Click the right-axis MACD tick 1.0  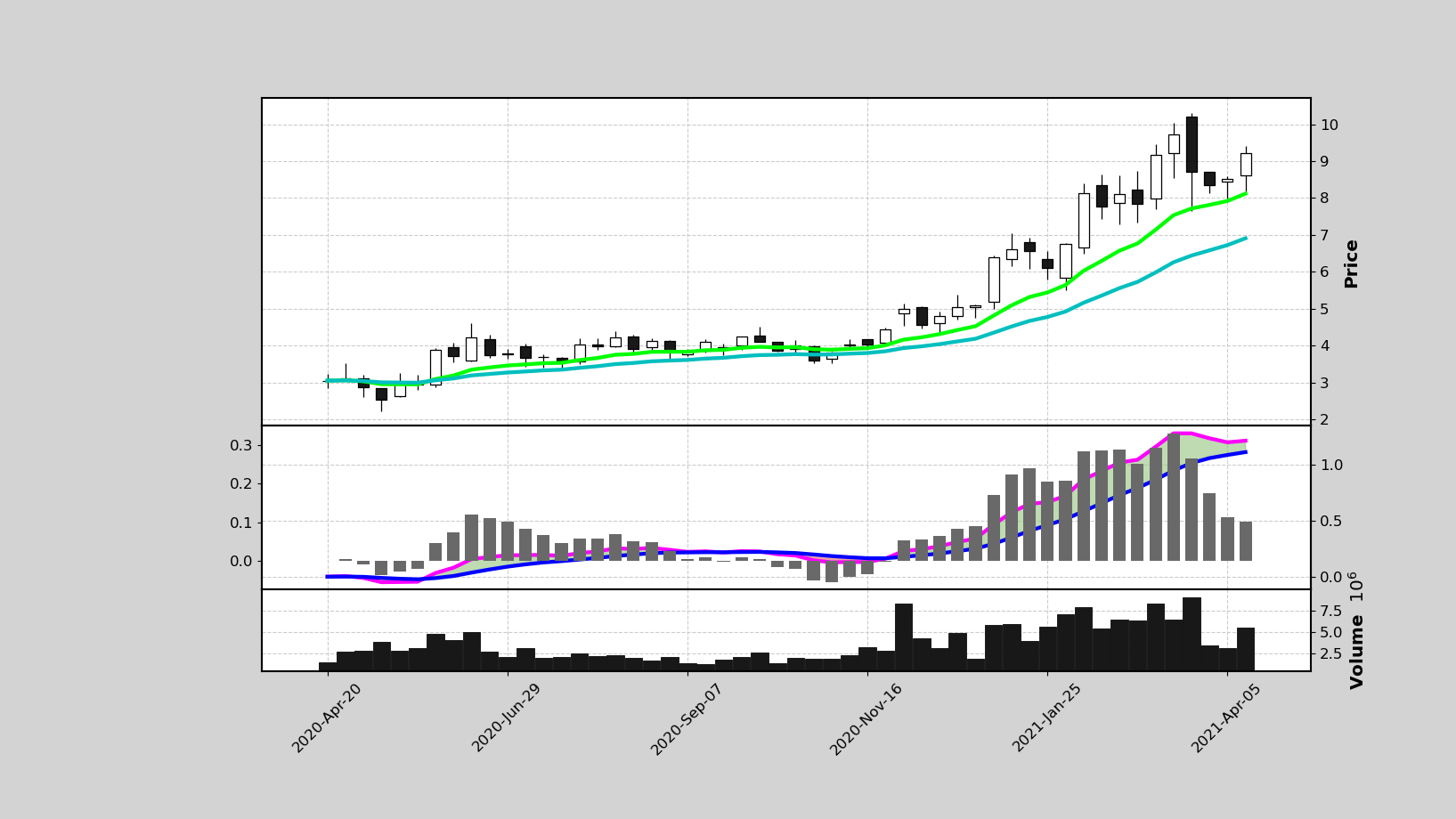(x=1331, y=466)
